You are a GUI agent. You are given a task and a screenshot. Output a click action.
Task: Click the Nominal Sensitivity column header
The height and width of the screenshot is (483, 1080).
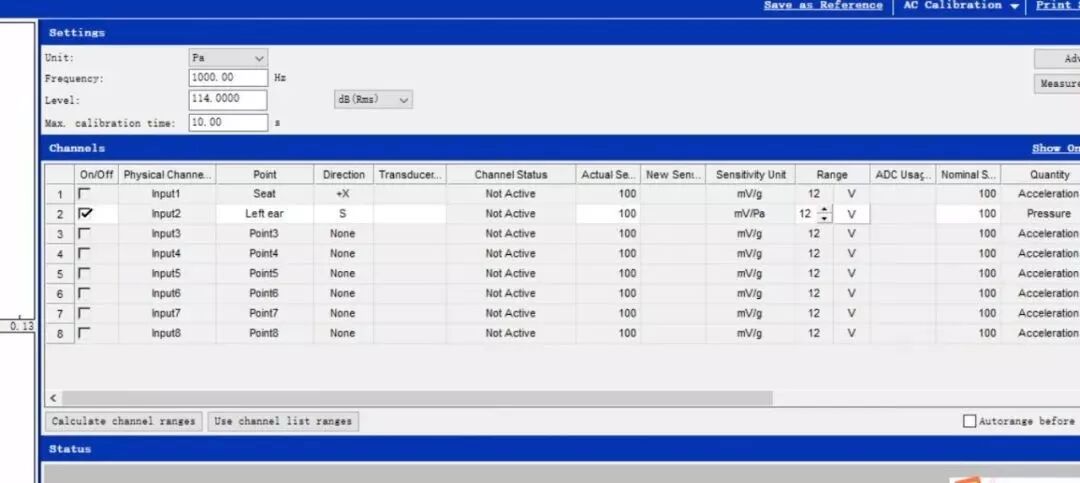coord(968,174)
